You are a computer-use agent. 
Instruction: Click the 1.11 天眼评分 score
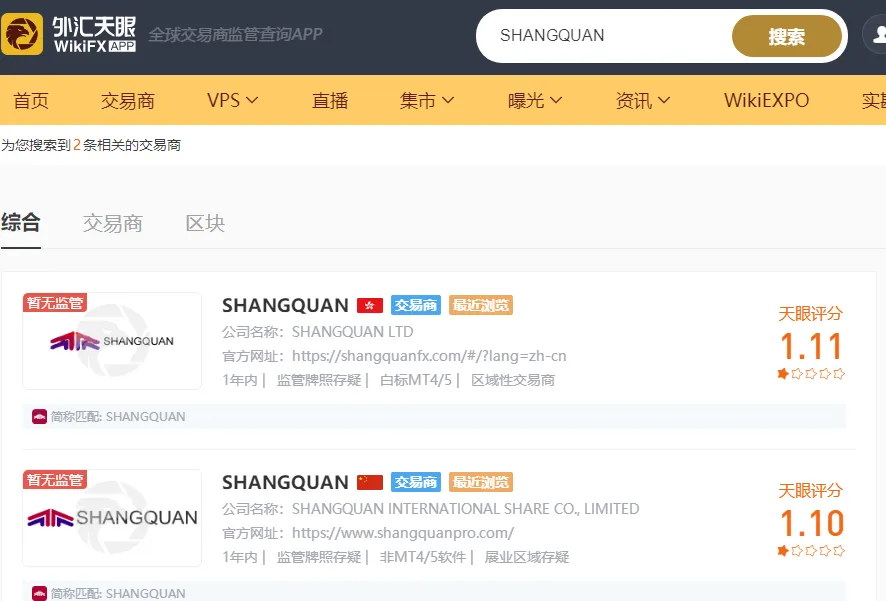(811, 346)
